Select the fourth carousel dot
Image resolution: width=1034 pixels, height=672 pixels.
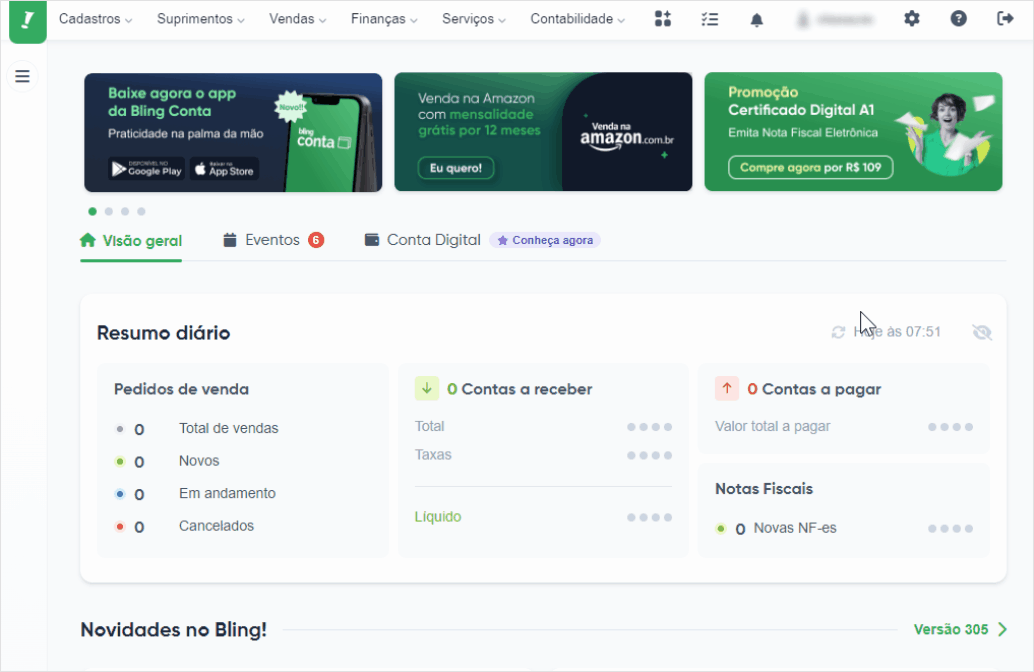(x=141, y=211)
